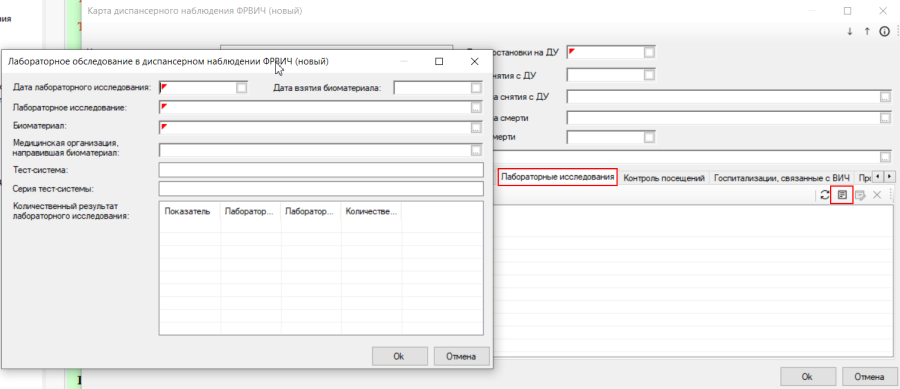This screenshot has height=389, width=900.
Task: Click Ok in laboratory examination dialog
Action: [399, 356]
